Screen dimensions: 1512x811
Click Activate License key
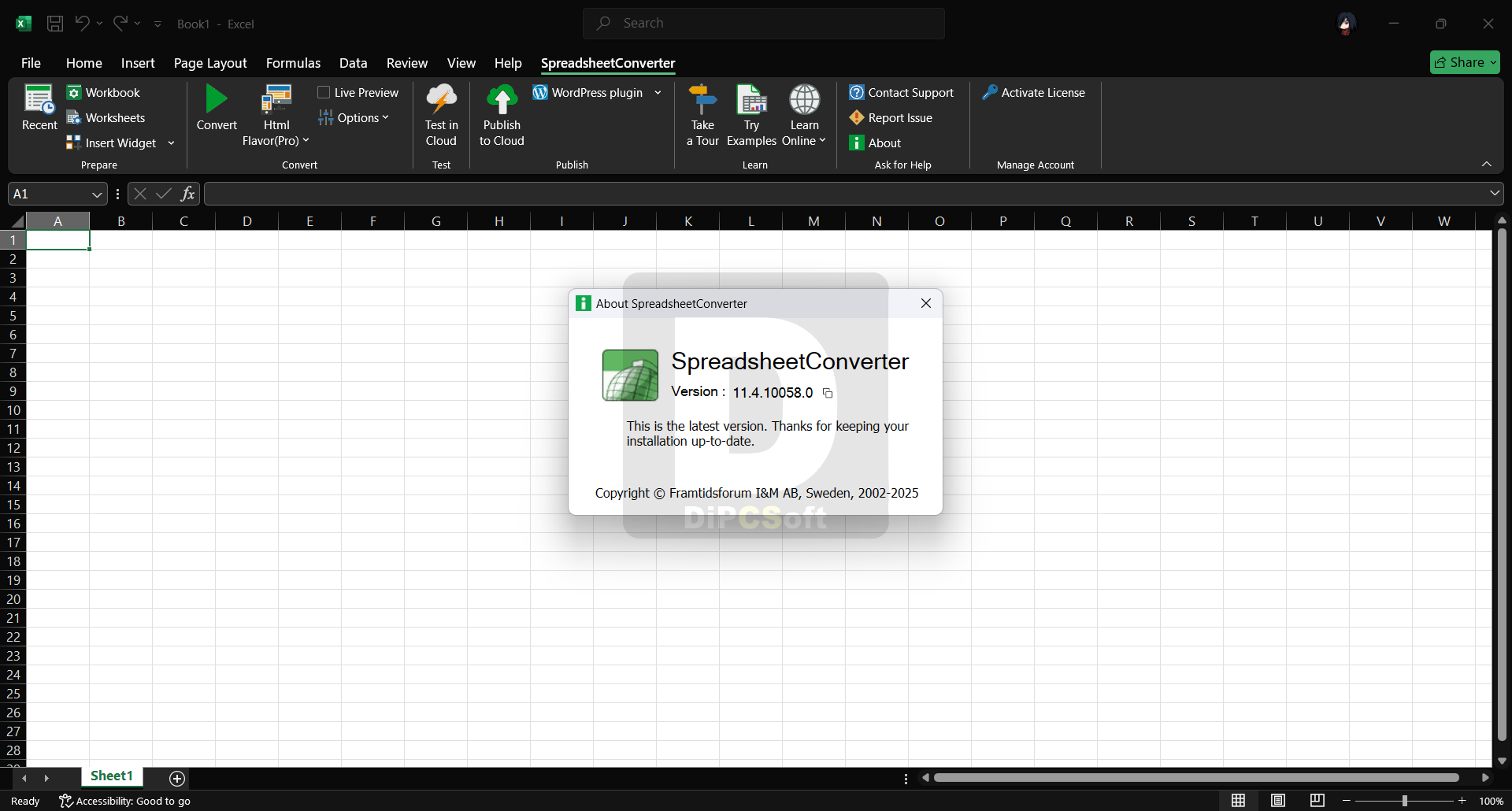pos(1033,93)
